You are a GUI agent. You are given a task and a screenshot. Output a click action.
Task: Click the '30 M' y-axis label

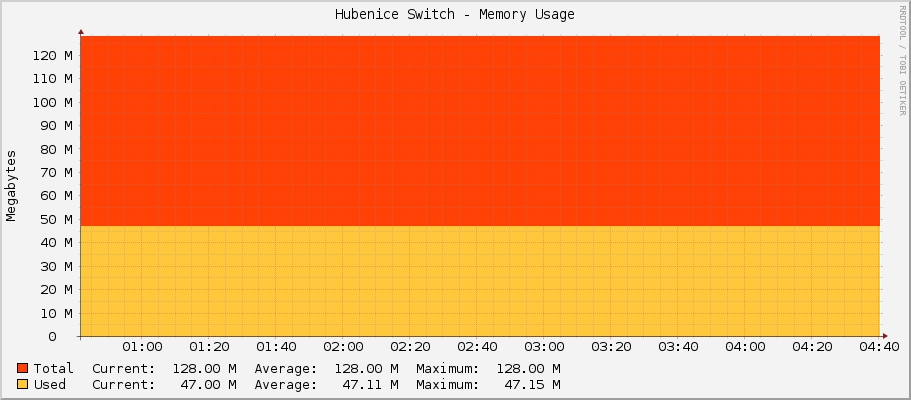pyautogui.click(x=56, y=266)
